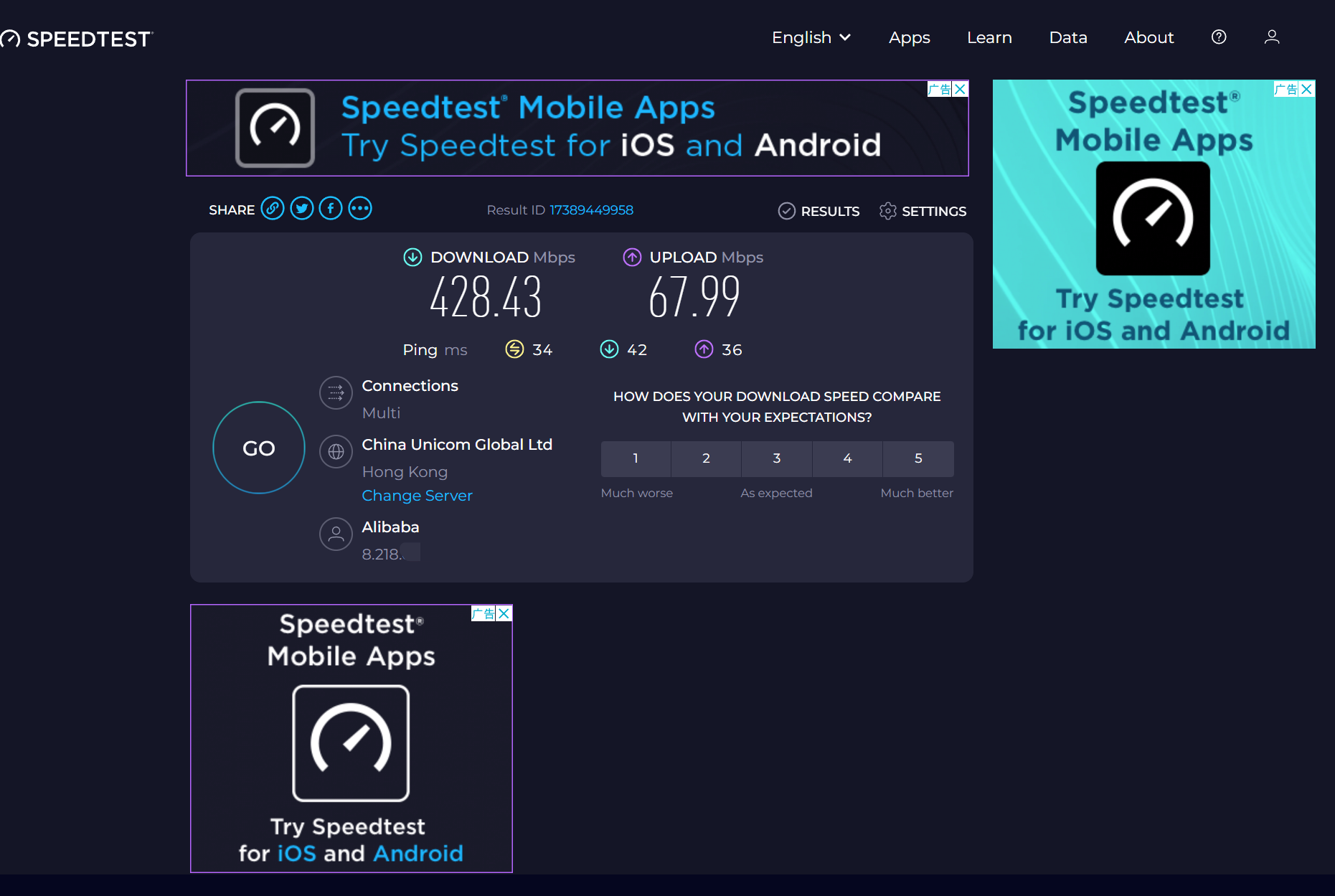
Task: Click the Connections mode icon
Action: (x=336, y=392)
